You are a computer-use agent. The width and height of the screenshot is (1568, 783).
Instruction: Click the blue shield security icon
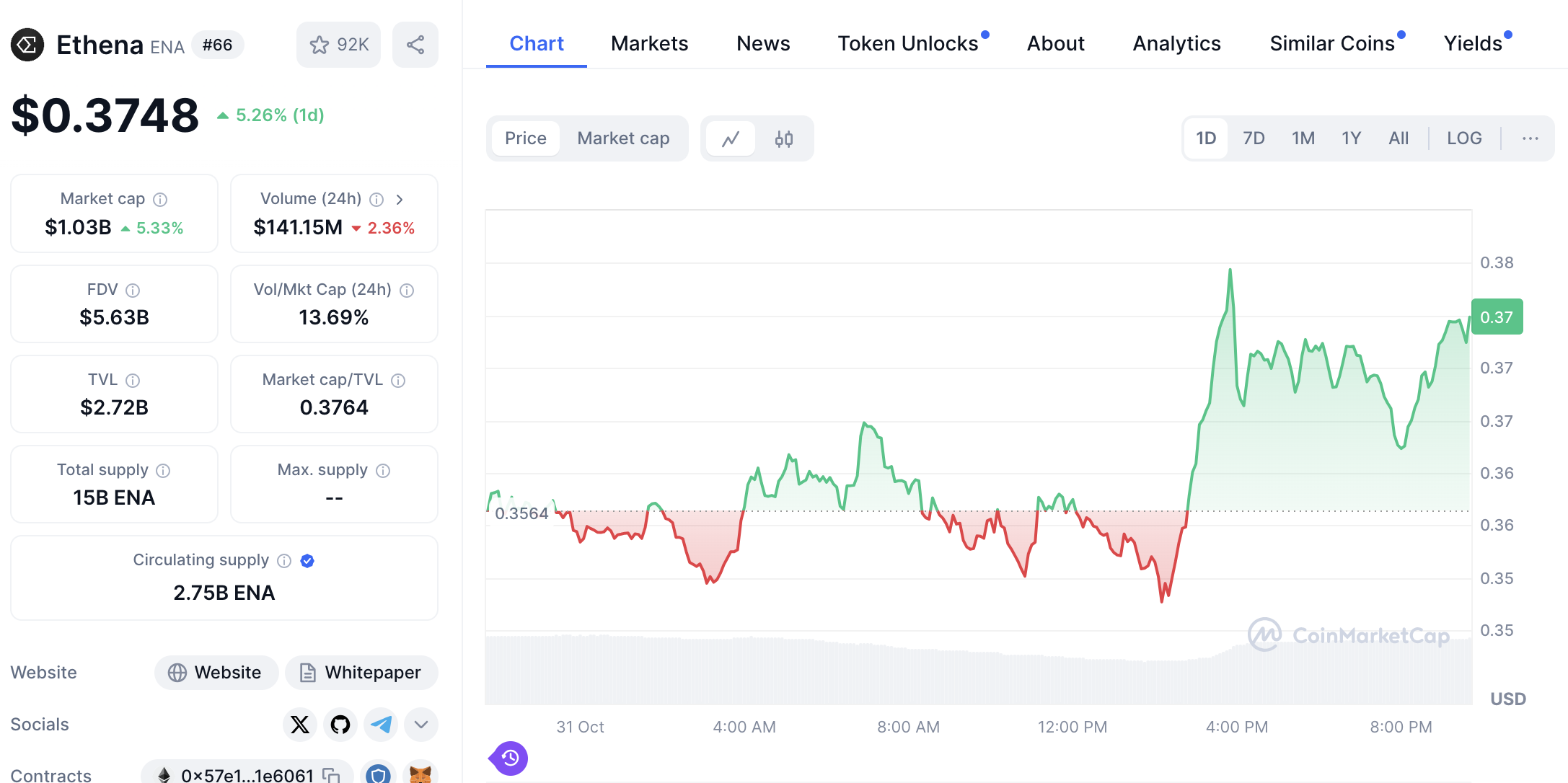pyautogui.click(x=378, y=774)
